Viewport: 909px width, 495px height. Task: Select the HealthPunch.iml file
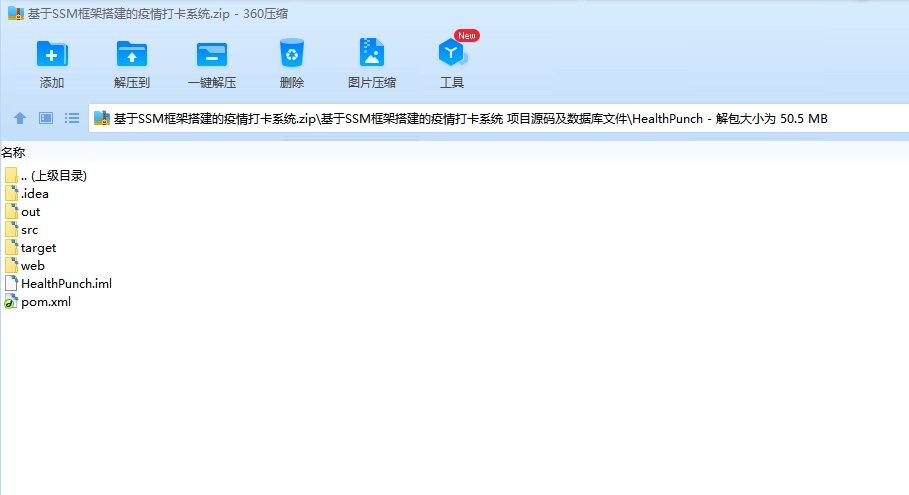(x=58, y=283)
